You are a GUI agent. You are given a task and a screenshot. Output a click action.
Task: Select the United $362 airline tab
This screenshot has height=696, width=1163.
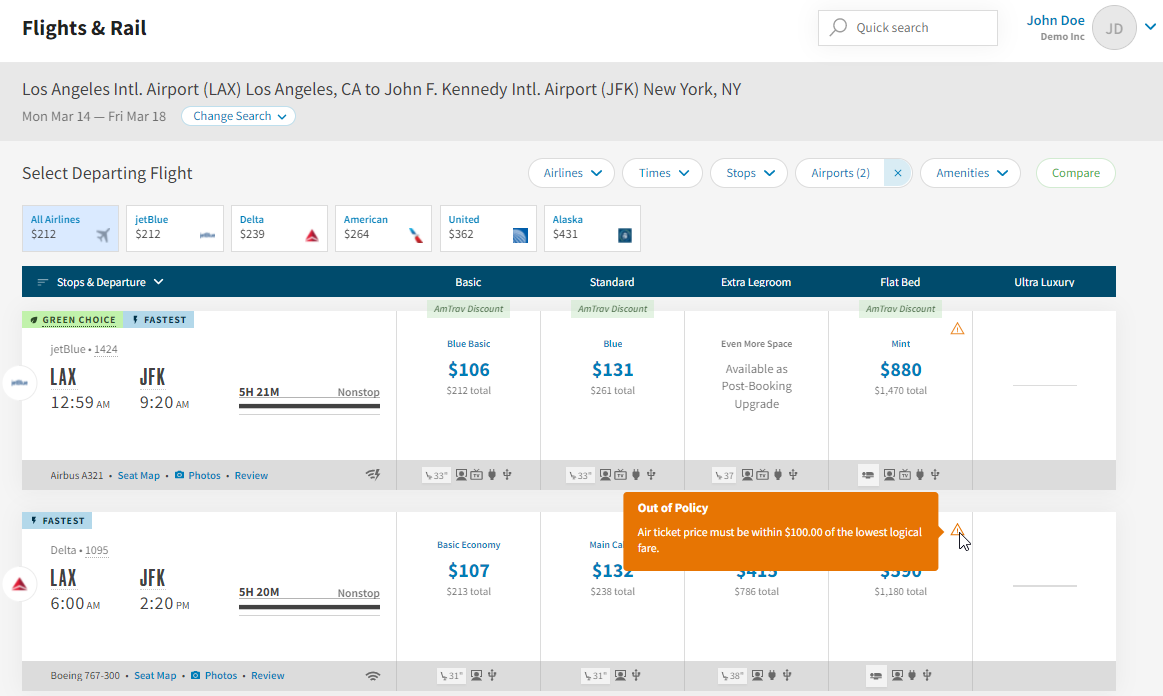(488, 228)
